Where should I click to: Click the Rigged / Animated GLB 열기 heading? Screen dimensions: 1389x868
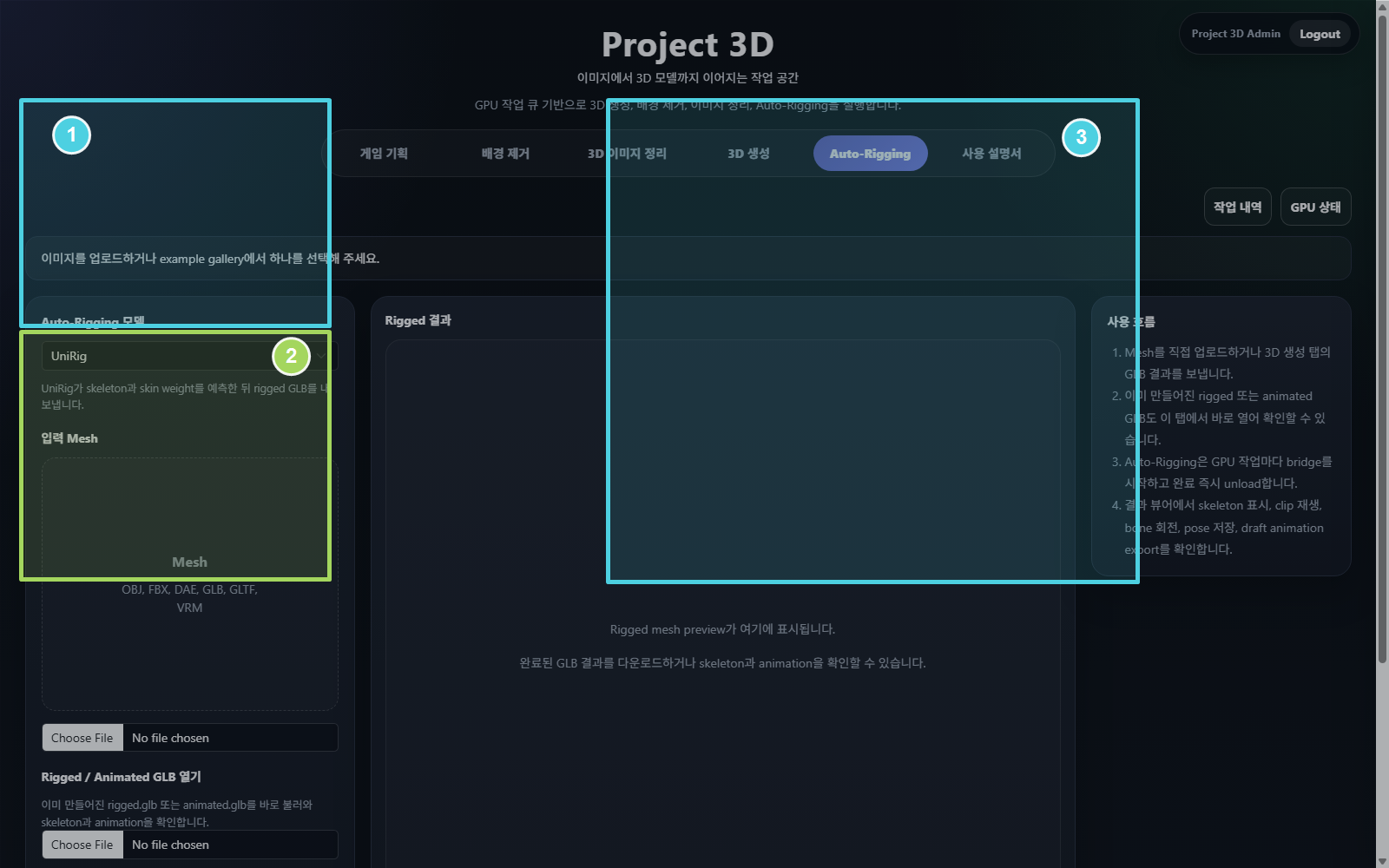pyautogui.click(x=121, y=777)
